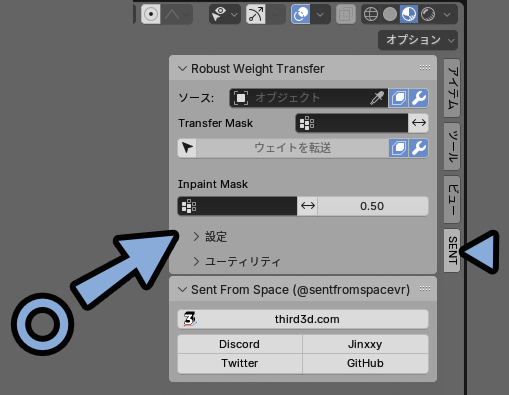
Task: Switch to the SENT sidebar tab
Action: [452, 250]
